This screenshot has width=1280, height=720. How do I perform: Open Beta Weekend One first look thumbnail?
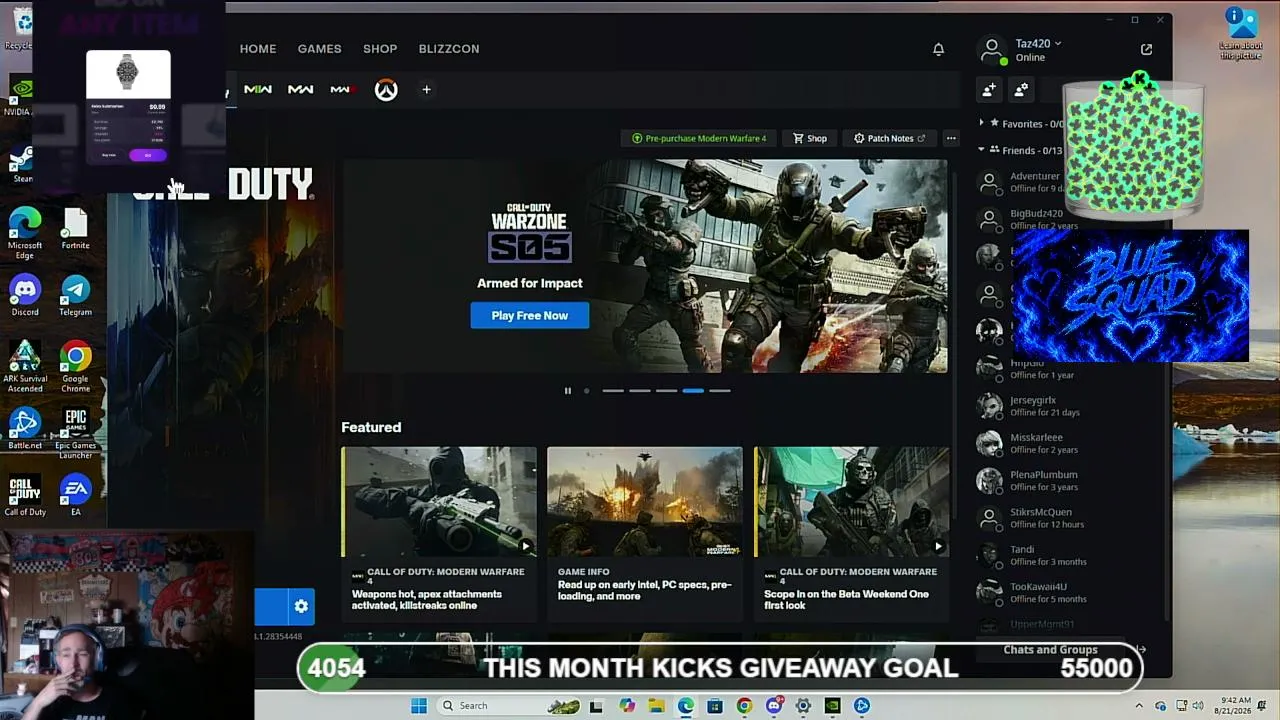click(851, 502)
